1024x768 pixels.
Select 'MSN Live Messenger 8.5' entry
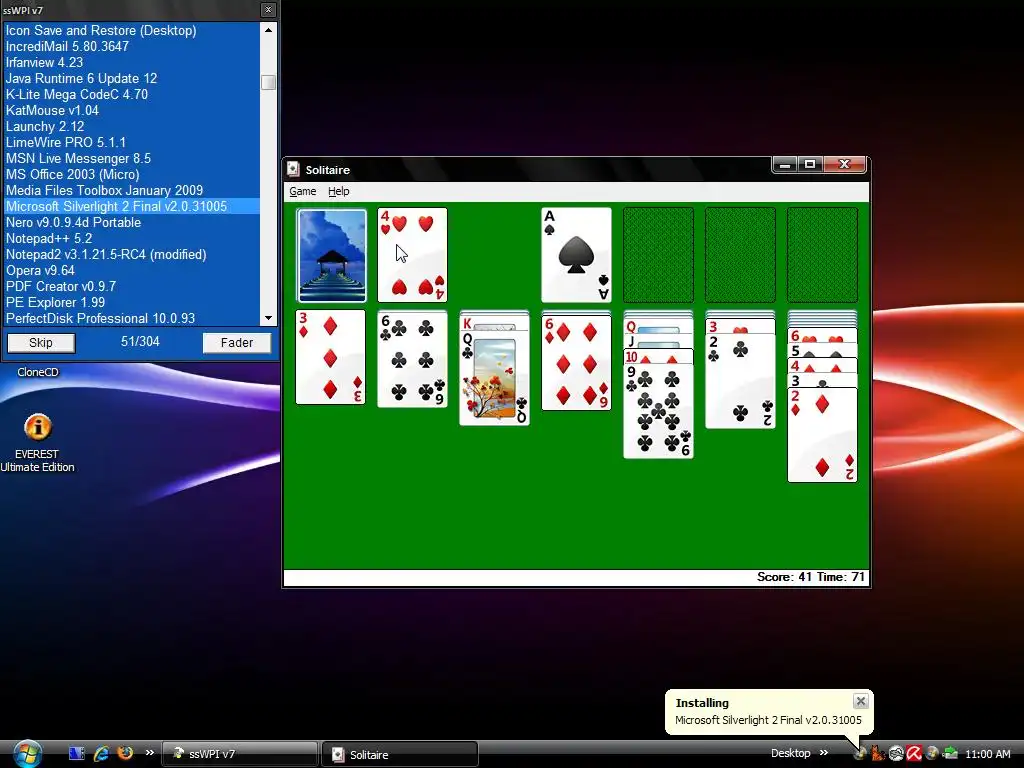pos(132,158)
